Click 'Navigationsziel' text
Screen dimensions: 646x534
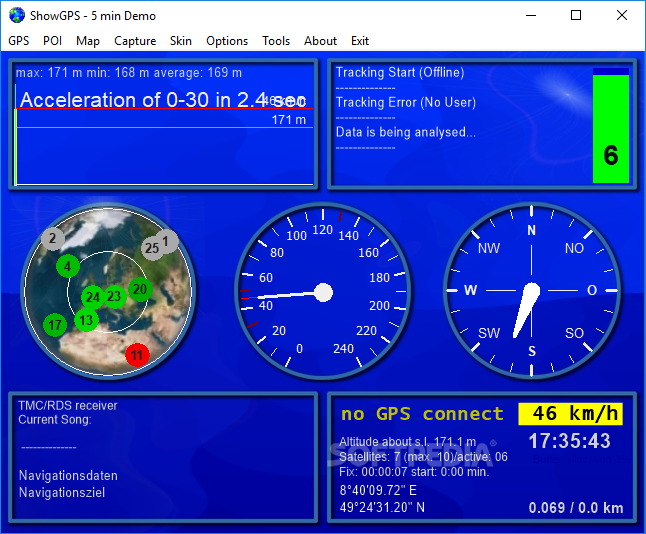pos(62,492)
